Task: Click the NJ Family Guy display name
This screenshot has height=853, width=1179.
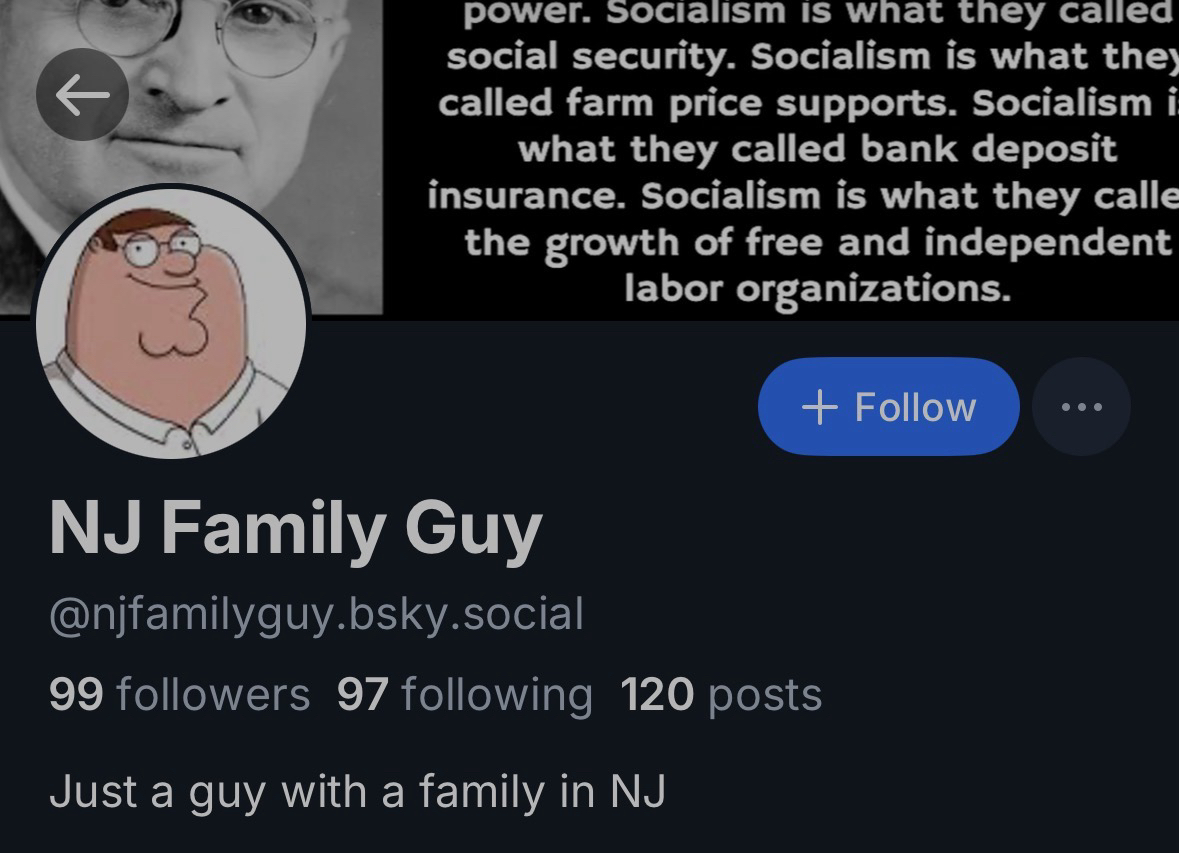Action: coord(295,529)
